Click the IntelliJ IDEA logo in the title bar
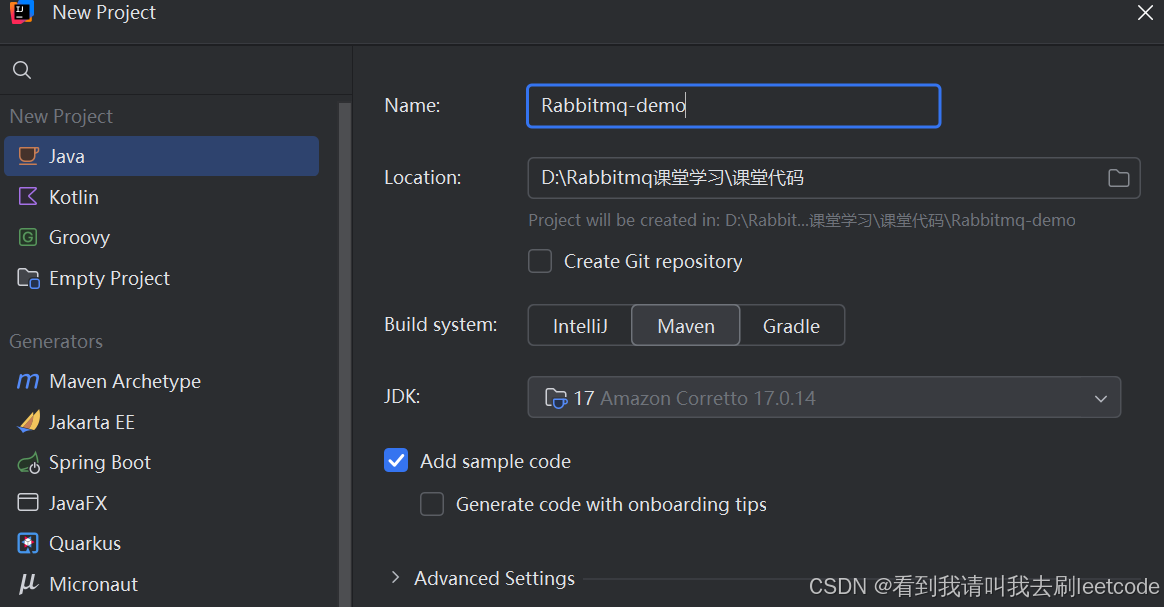 tap(22, 13)
